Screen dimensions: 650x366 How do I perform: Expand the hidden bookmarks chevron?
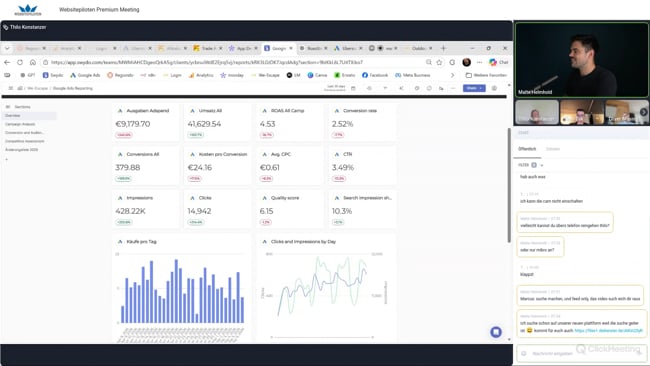point(452,75)
